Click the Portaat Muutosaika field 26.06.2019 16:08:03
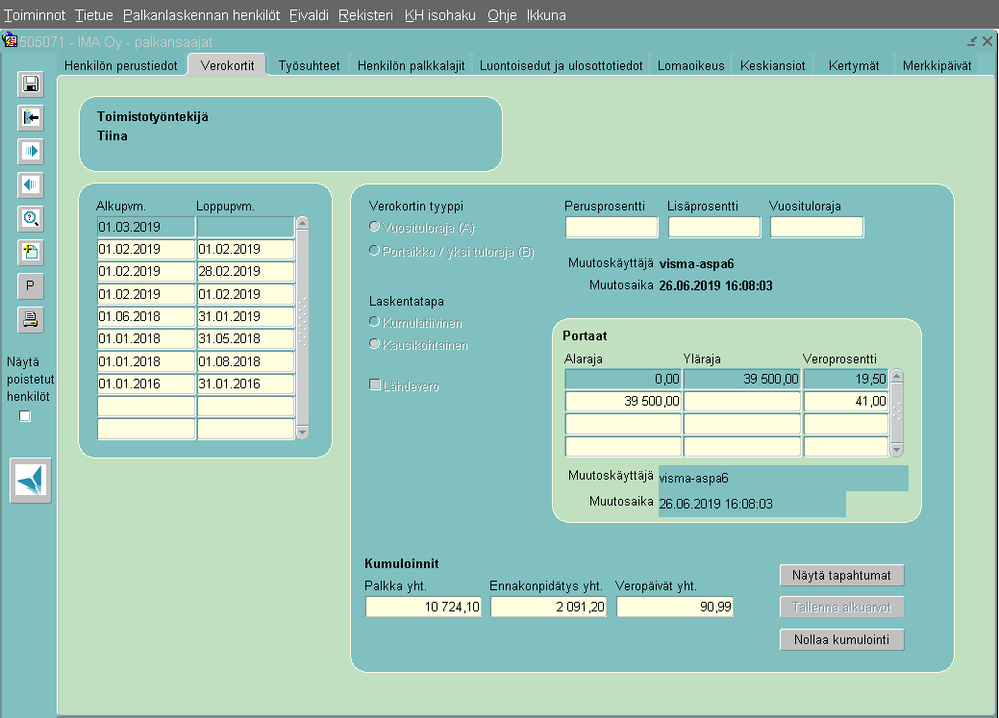 [752, 504]
